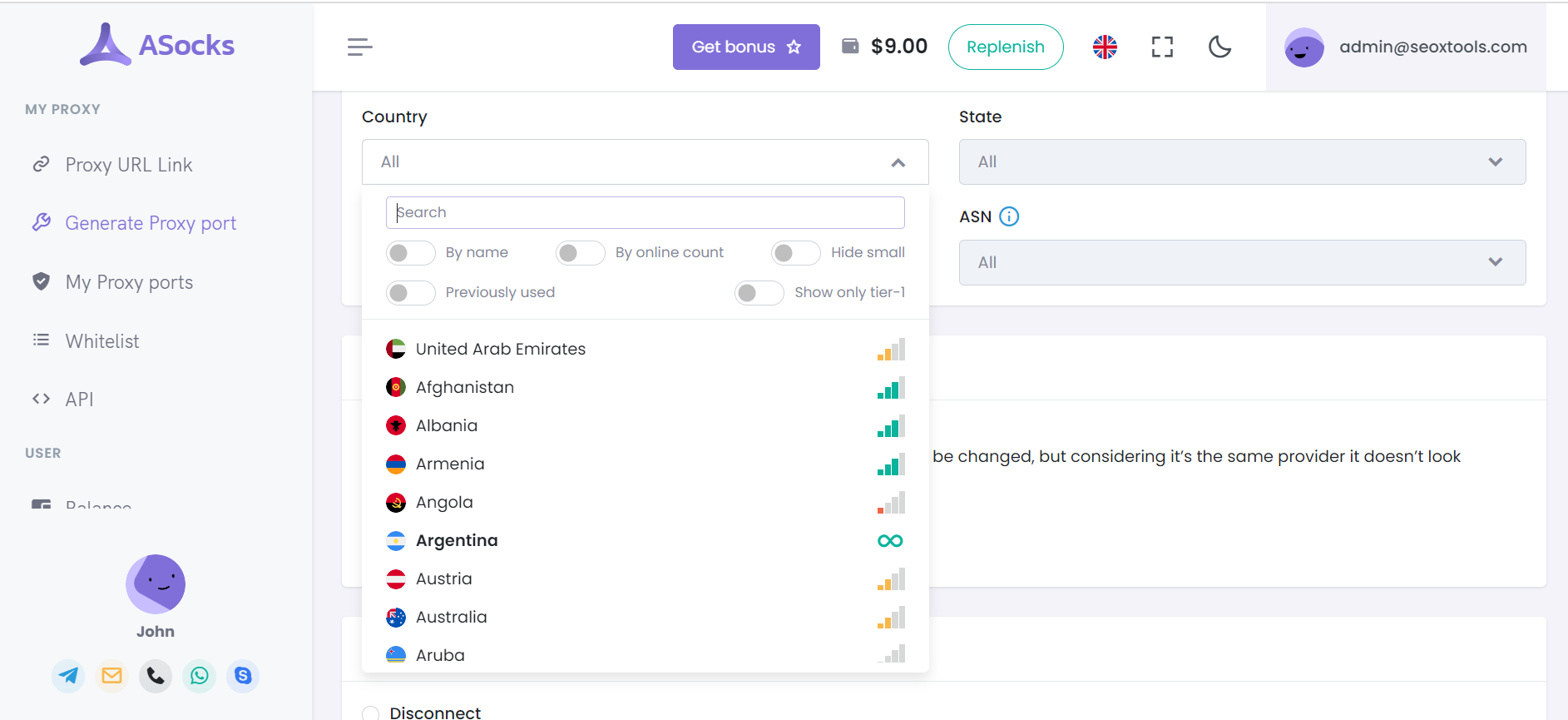Expand the State dropdown
1568x720 pixels.
coord(1242,162)
